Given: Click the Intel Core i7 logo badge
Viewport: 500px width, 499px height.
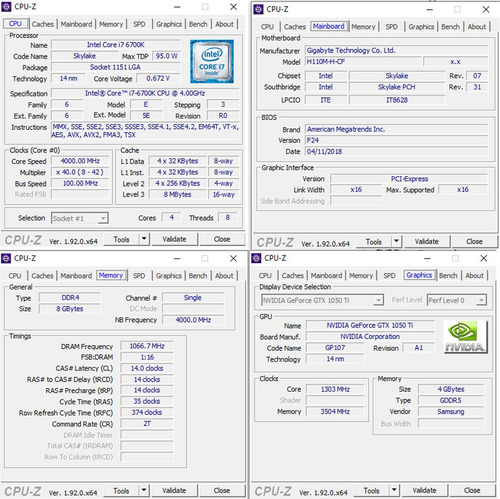Looking at the screenshot, I should click(x=212, y=61).
